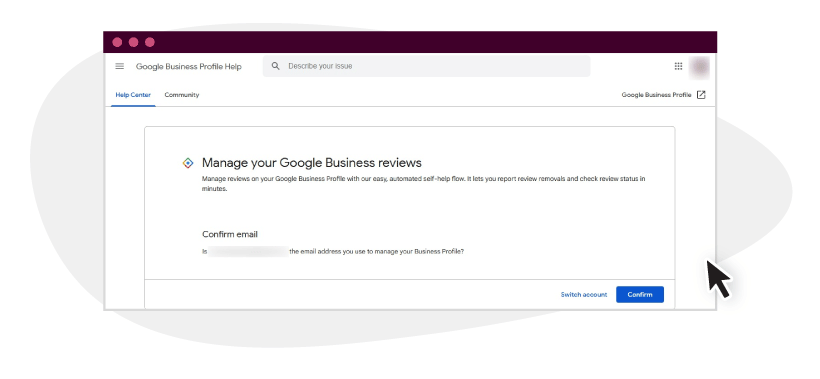Switch to the Community tab
The image size is (820, 379).
point(181,95)
